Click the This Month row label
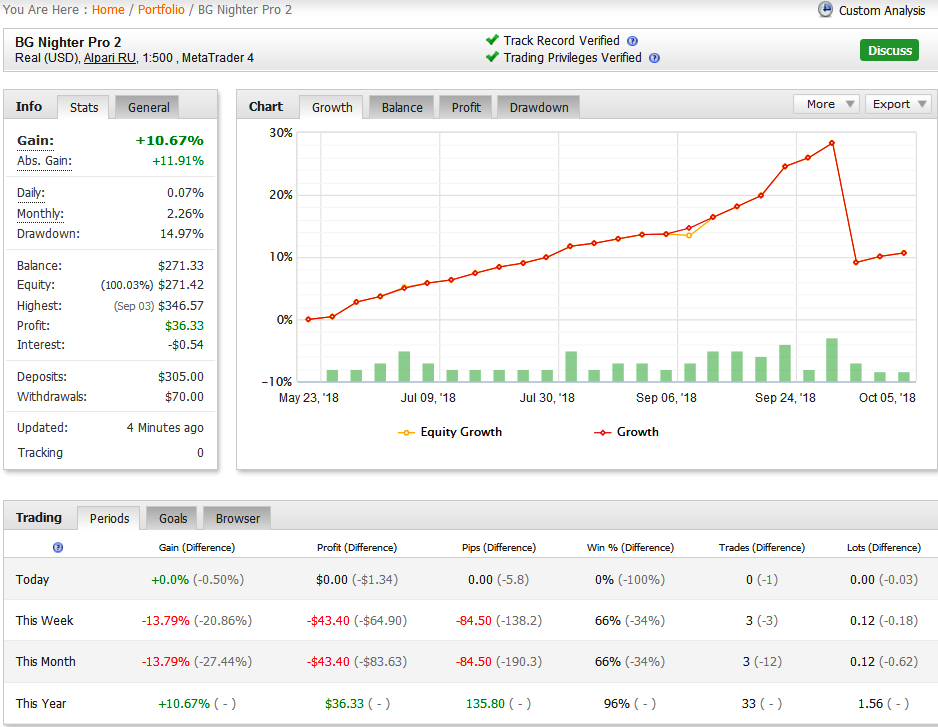The width and height of the screenshot is (938, 727). coord(45,661)
